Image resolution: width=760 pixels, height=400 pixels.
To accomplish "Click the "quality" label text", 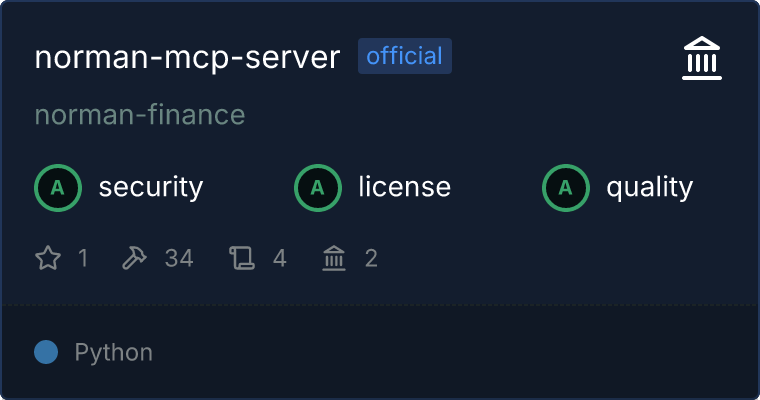I will (x=649, y=187).
